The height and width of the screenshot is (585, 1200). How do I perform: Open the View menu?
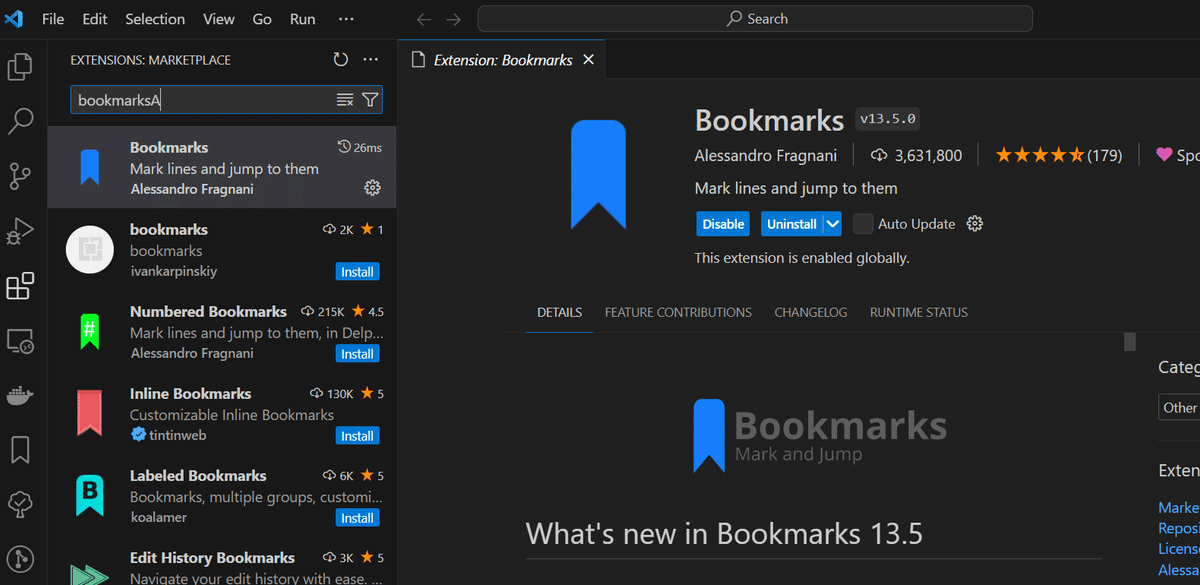219,19
